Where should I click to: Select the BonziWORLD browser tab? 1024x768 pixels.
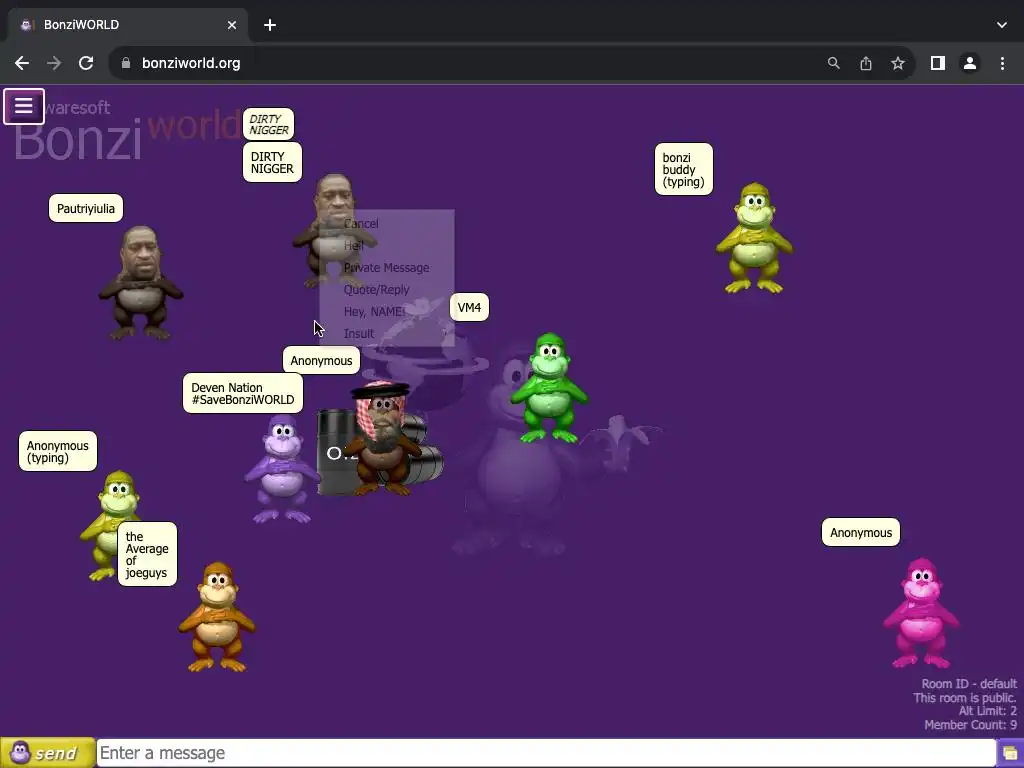pyautogui.click(x=128, y=25)
